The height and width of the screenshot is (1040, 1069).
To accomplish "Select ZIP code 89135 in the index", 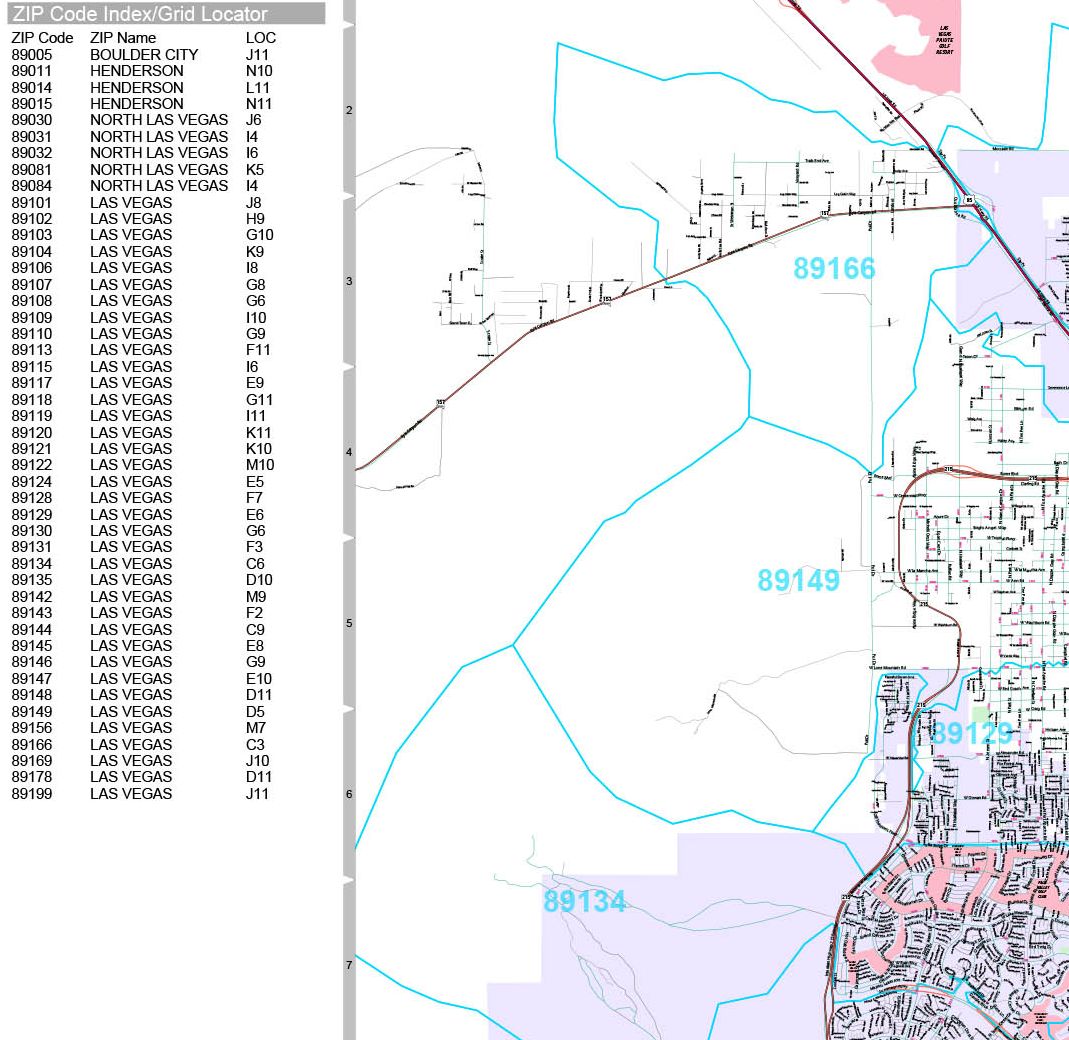I will point(32,580).
